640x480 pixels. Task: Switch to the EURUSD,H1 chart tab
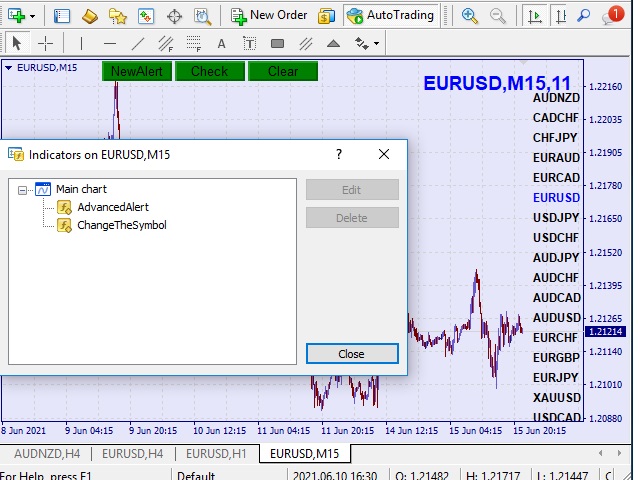[217, 454]
